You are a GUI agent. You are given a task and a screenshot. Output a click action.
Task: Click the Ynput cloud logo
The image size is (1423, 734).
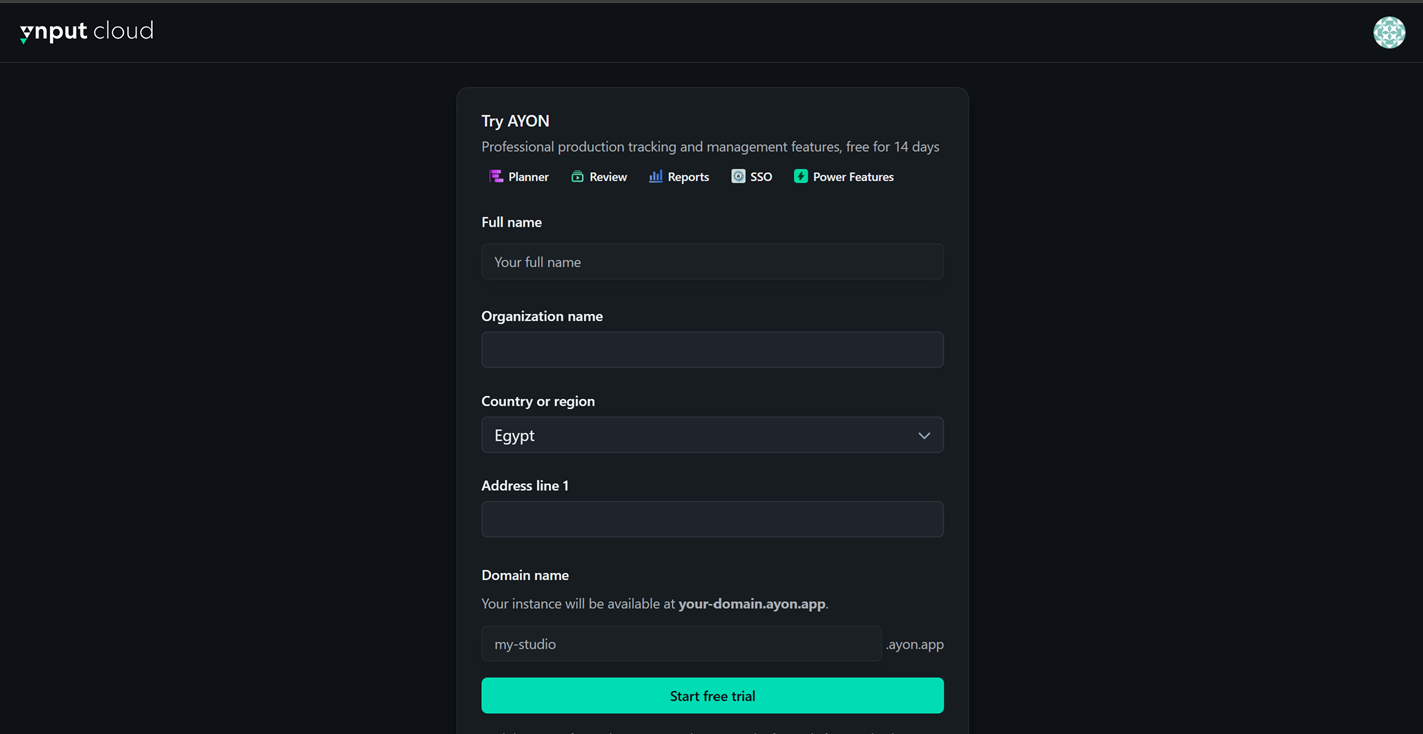[x=87, y=32]
